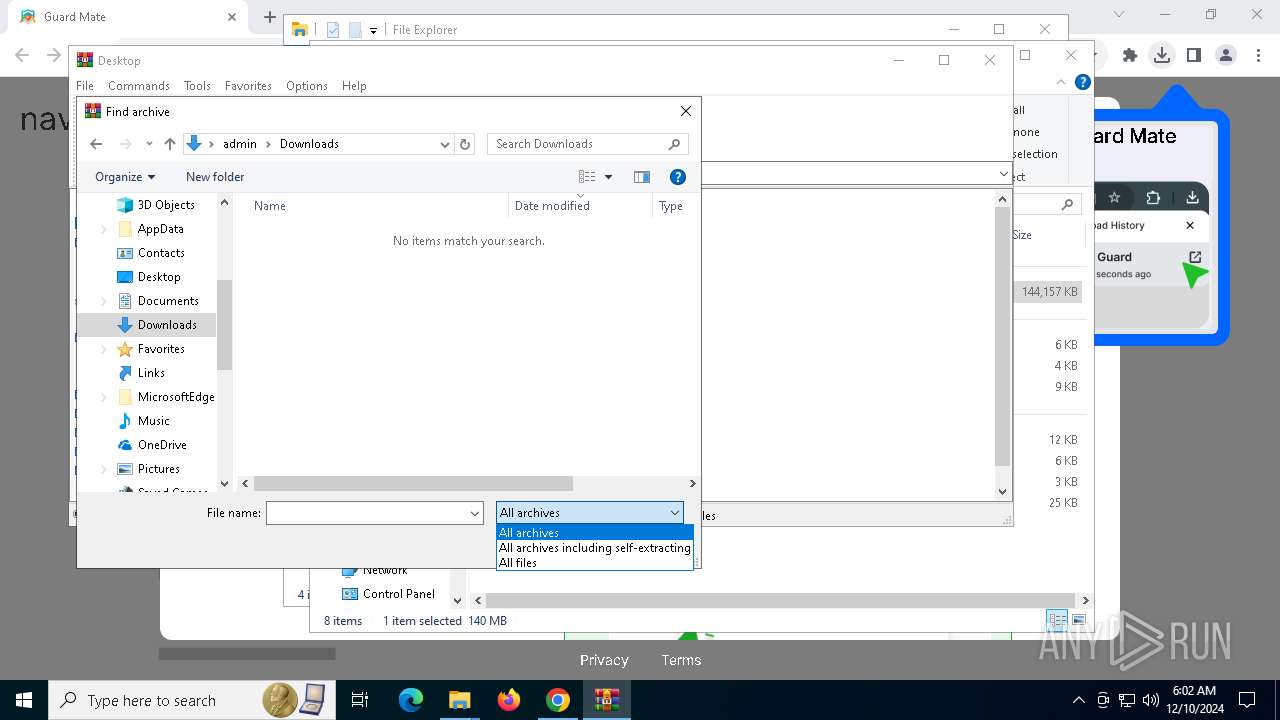The image size is (1280, 720).
Task: Open Documents in navigation tree
Action: (168, 301)
